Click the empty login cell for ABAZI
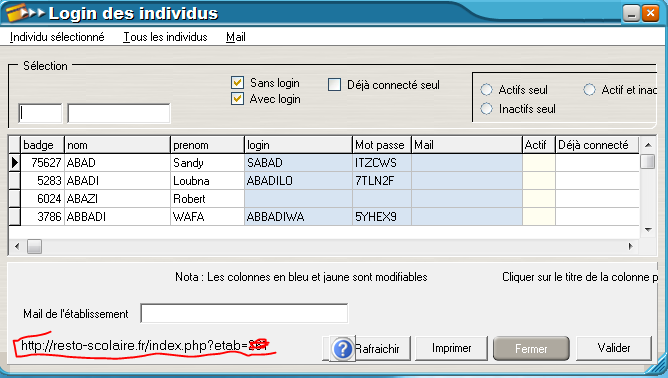The width and height of the screenshot is (668, 378). coord(298,199)
